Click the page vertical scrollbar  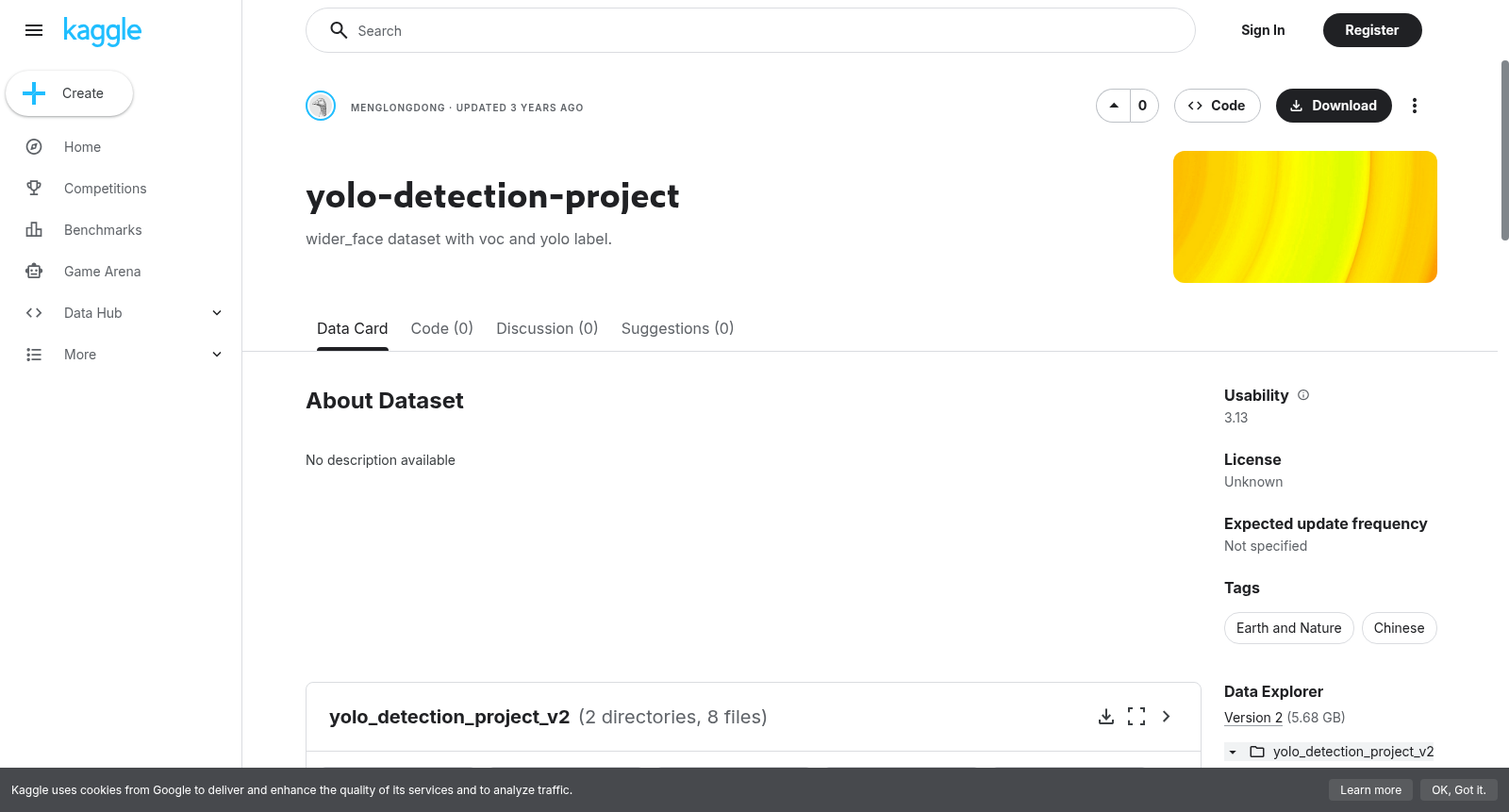[x=1504, y=151]
